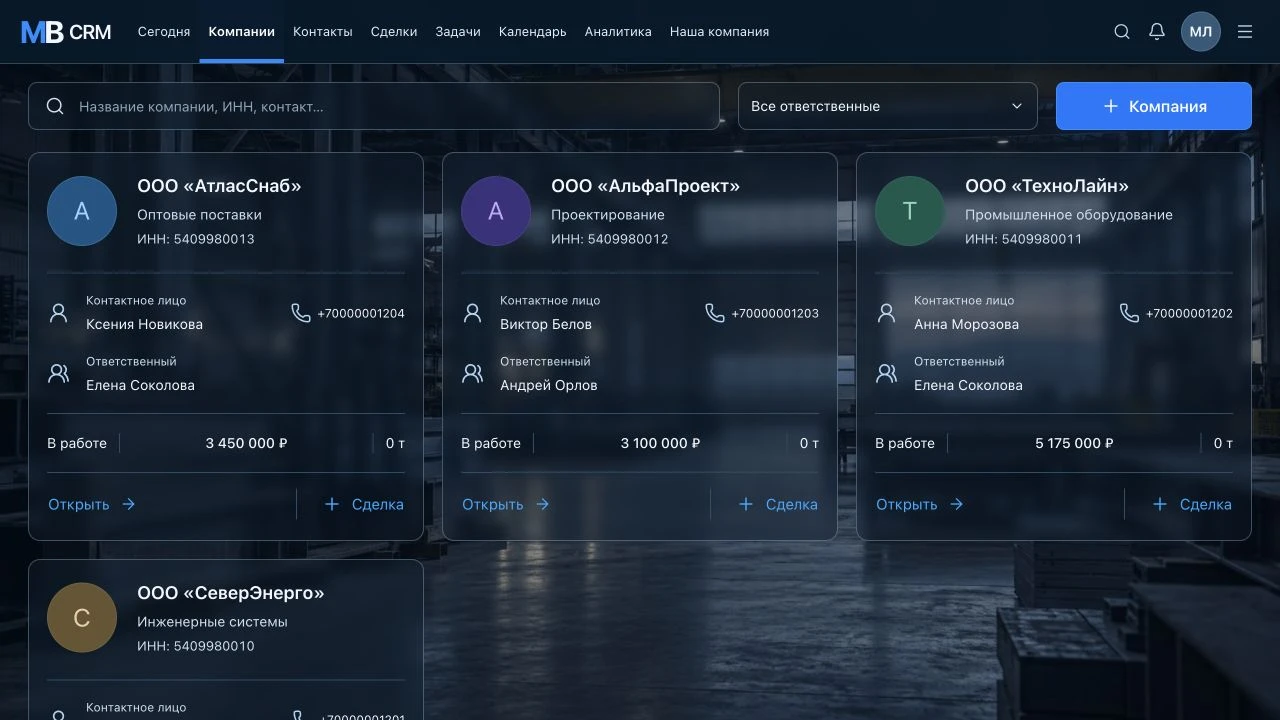This screenshot has height=720, width=1280.
Task: Add a new company with the Компания button
Action: [x=1154, y=106]
